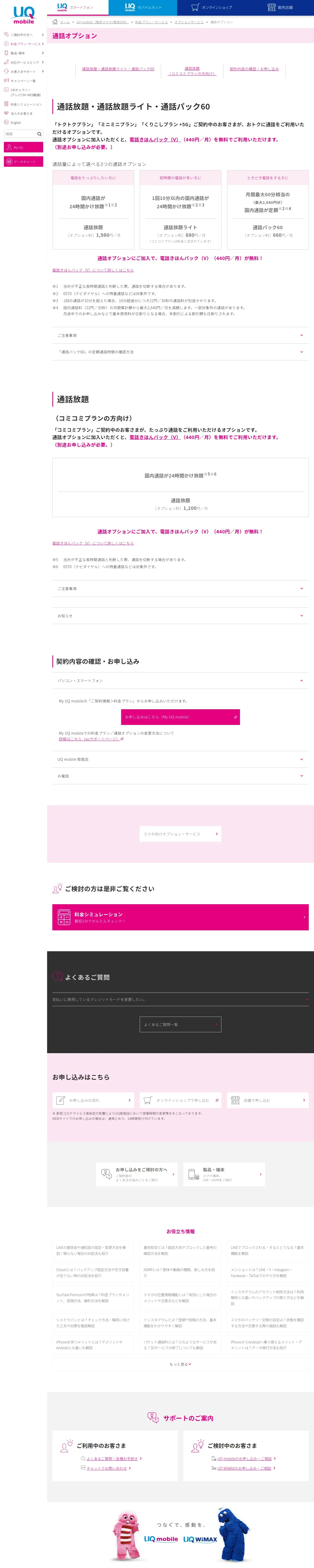Expand the お電話 accordion
Screen dimensions: 314x1568
(x=181, y=776)
